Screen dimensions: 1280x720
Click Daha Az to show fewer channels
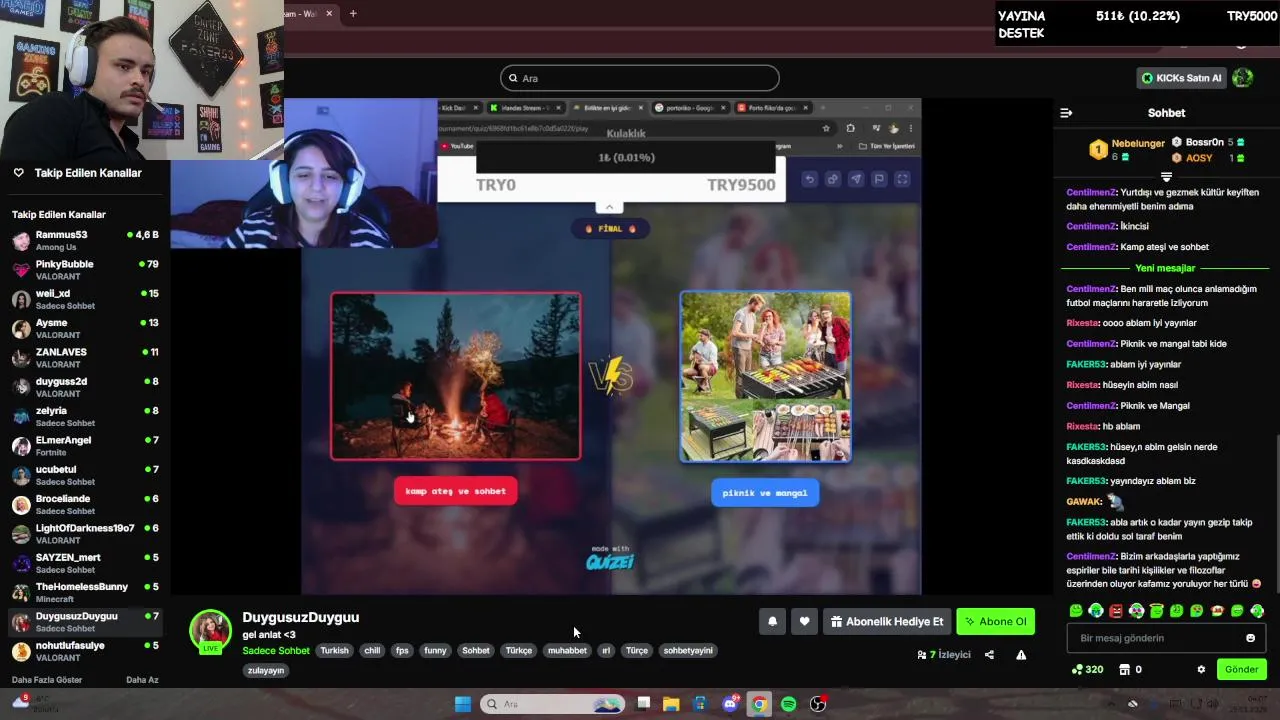click(142, 680)
